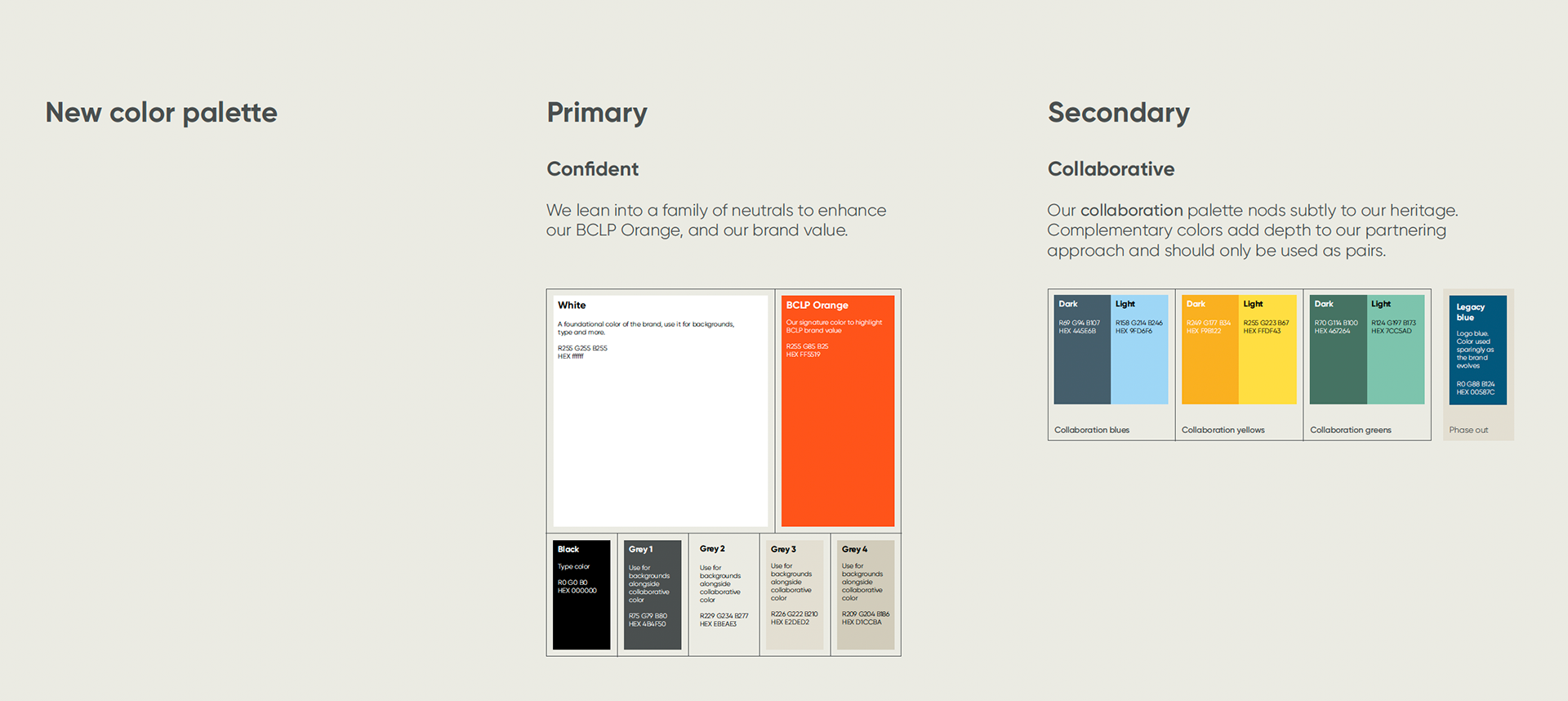Pick the Light collaboration green swatch
The height and width of the screenshot is (701, 1568).
coord(1396,350)
